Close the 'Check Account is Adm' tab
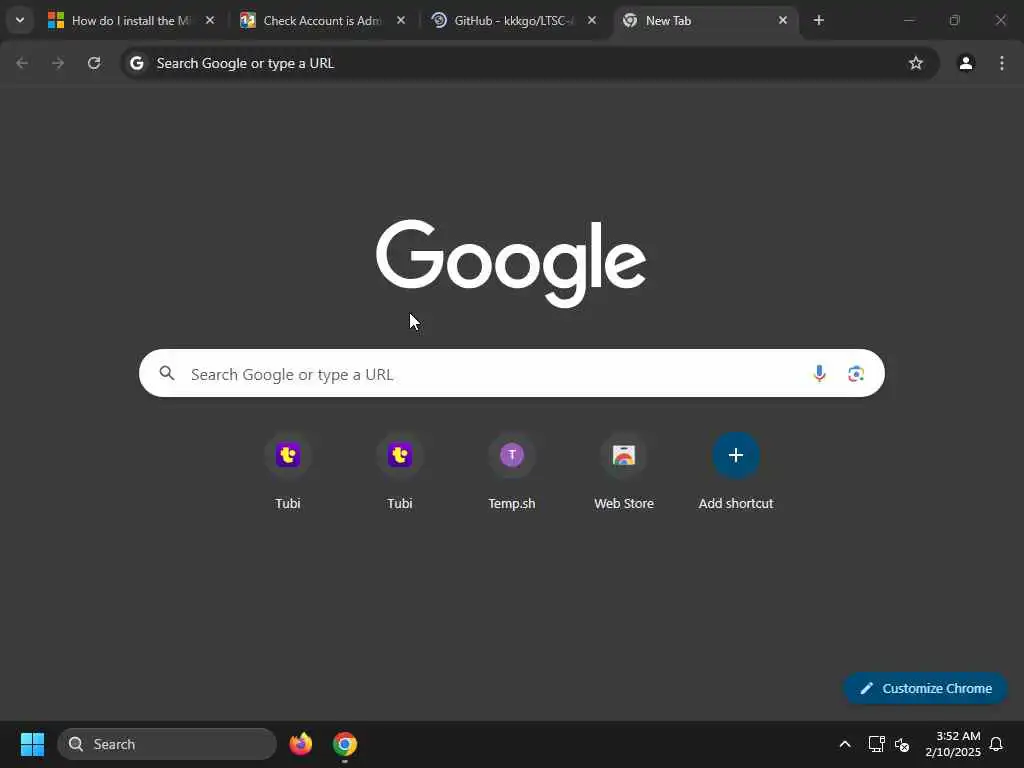 (x=401, y=20)
